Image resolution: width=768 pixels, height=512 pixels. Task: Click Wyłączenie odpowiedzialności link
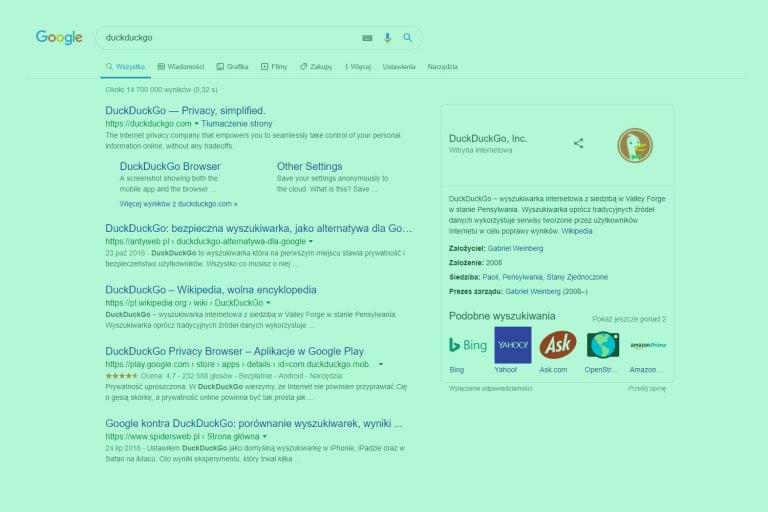[x=490, y=389]
